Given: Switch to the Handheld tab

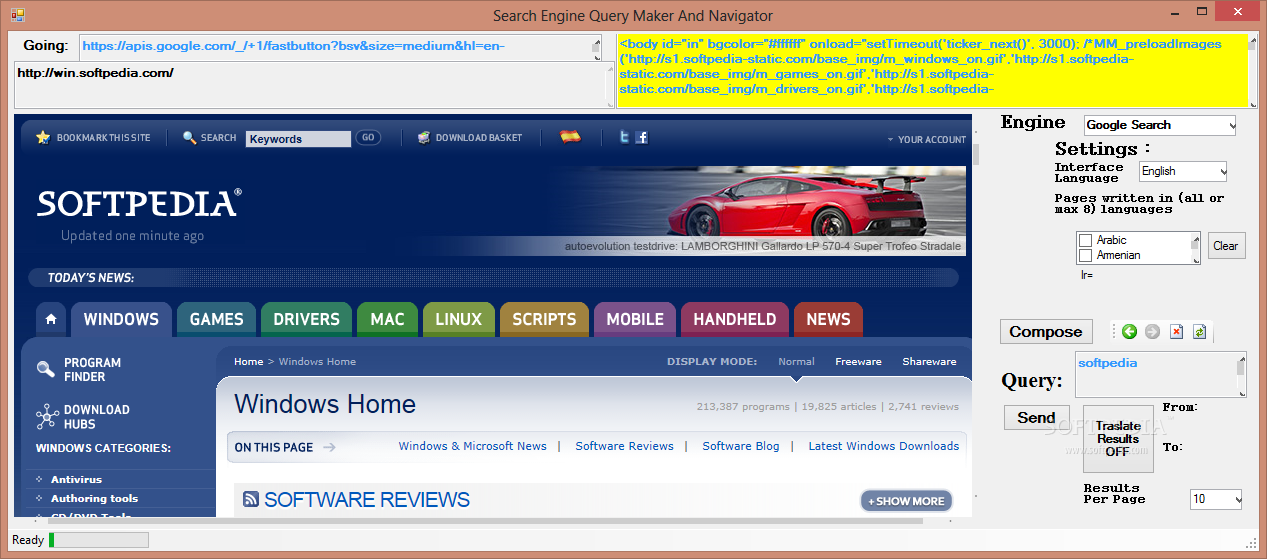Looking at the screenshot, I should [x=734, y=320].
